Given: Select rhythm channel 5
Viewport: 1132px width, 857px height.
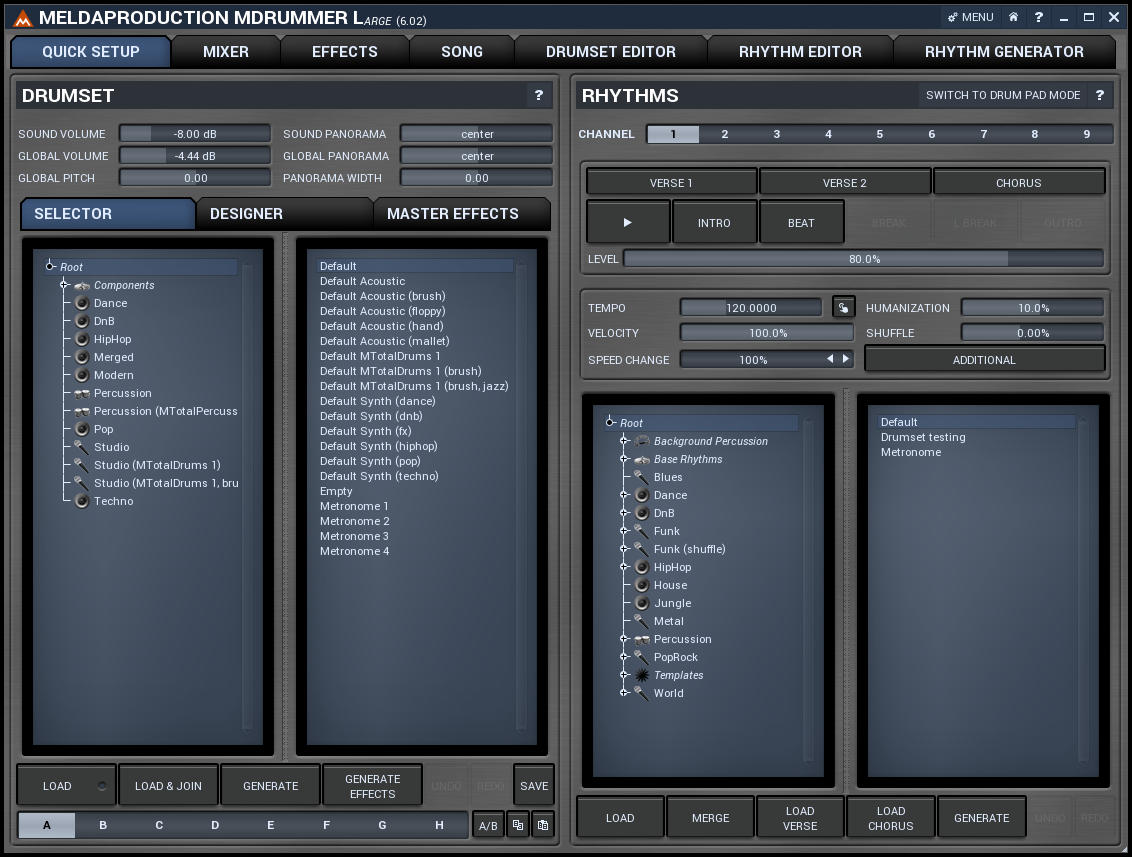Looking at the screenshot, I should point(879,134).
